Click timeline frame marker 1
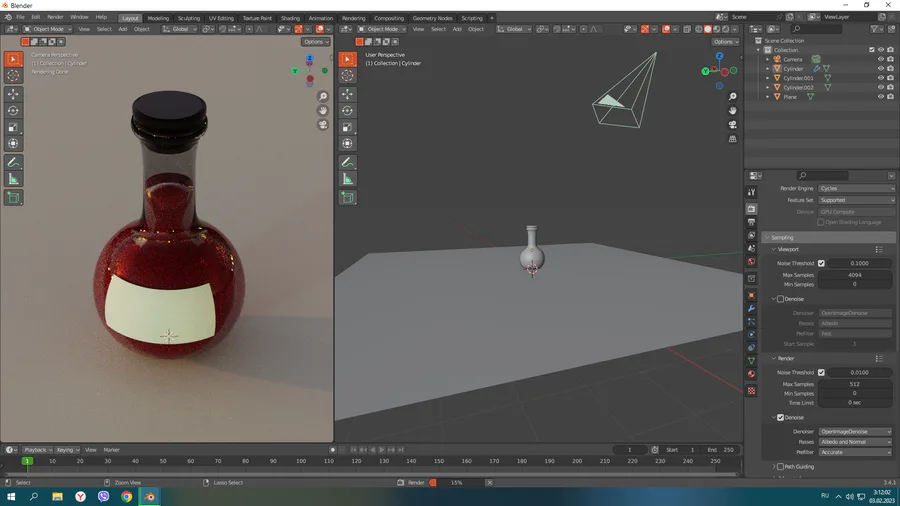The width and height of the screenshot is (900, 506). click(x=27, y=461)
